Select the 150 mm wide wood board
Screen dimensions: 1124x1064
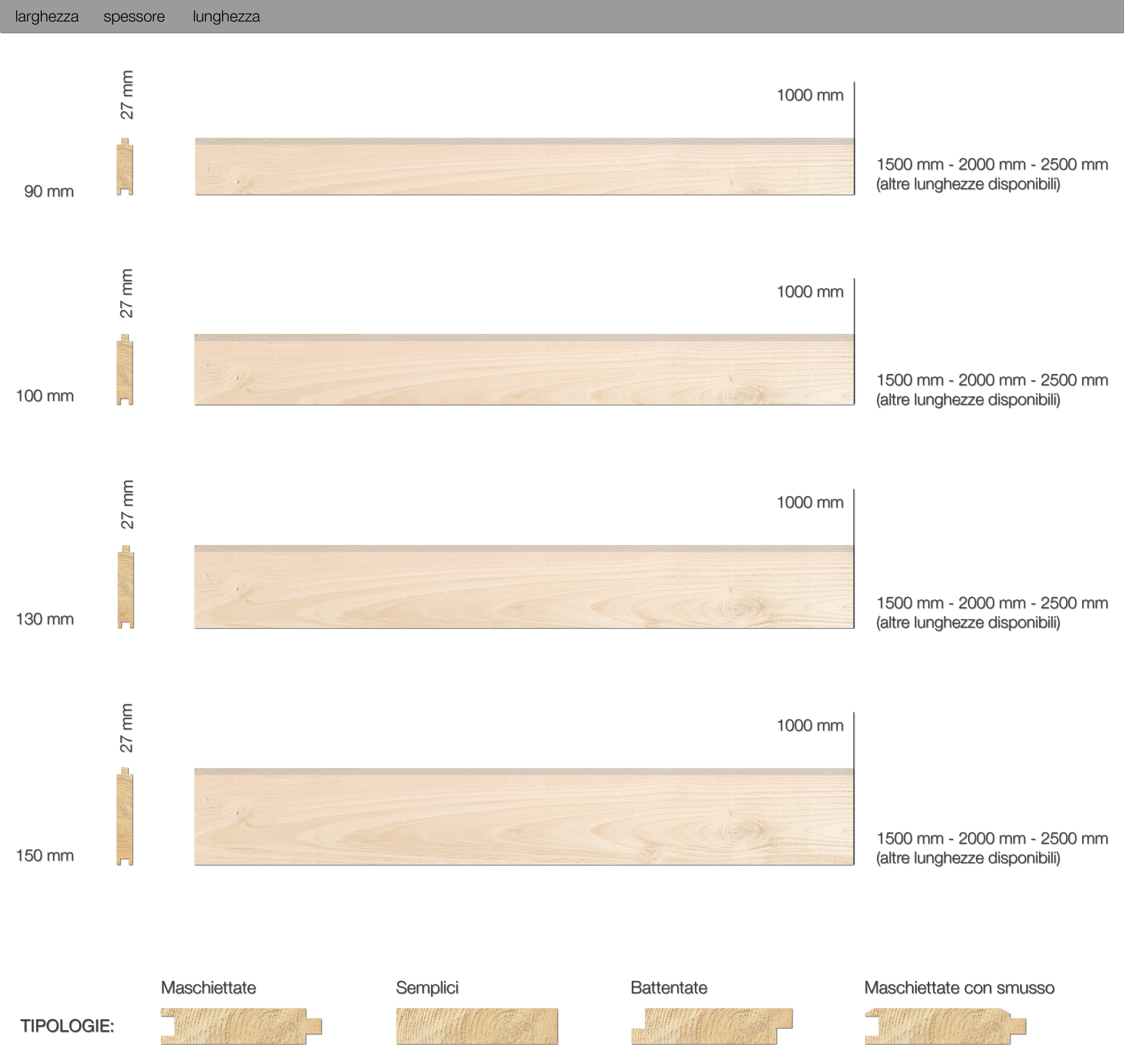coord(524,816)
